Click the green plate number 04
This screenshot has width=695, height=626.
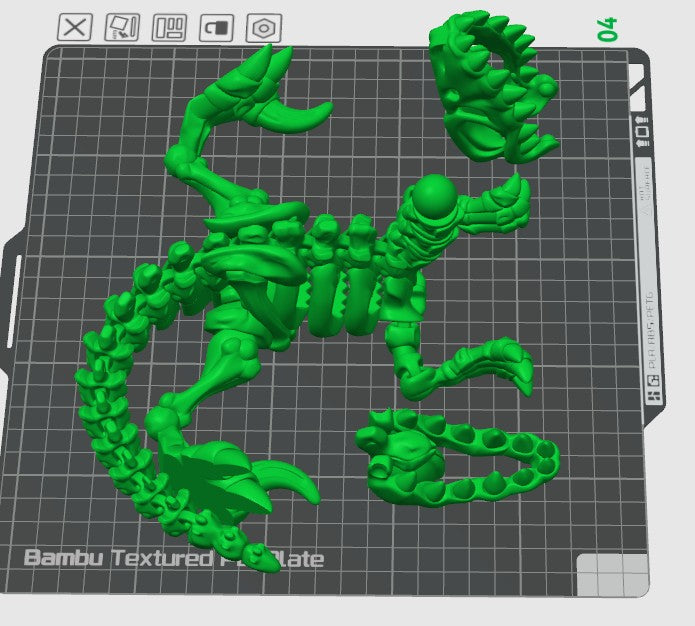pos(608,29)
